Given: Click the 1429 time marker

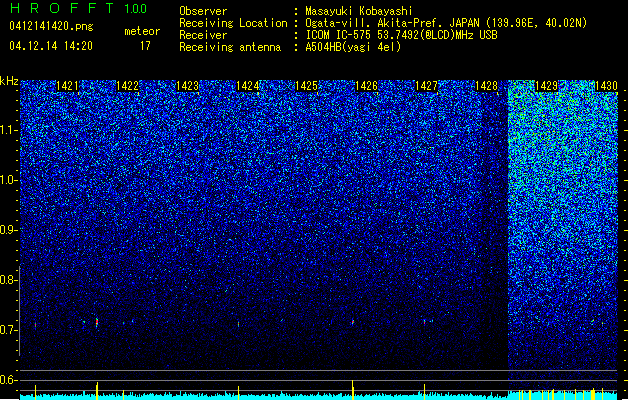Looking at the screenshot, I should coord(546,86).
